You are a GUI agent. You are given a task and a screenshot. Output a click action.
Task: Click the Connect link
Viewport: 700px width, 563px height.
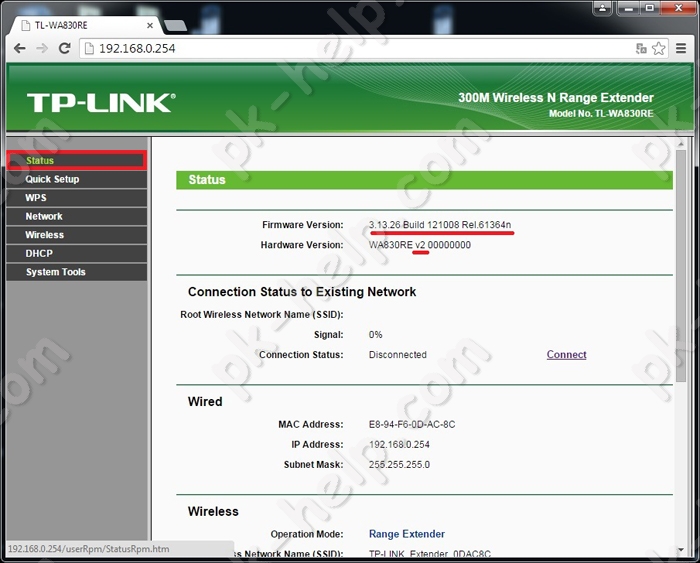(567, 354)
